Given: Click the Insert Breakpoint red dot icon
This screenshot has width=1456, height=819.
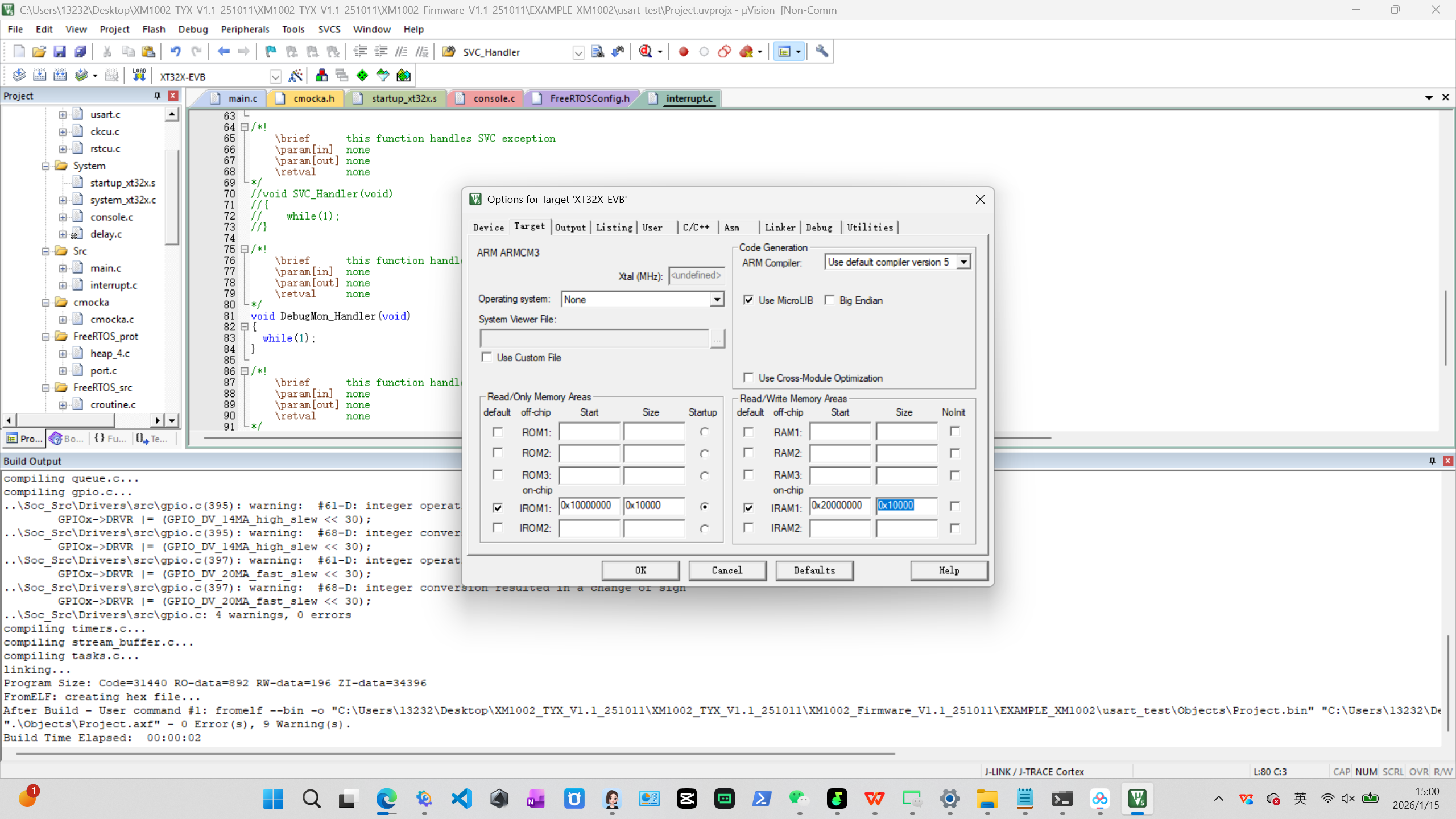Looking at the screenshot, I should 684,52.
